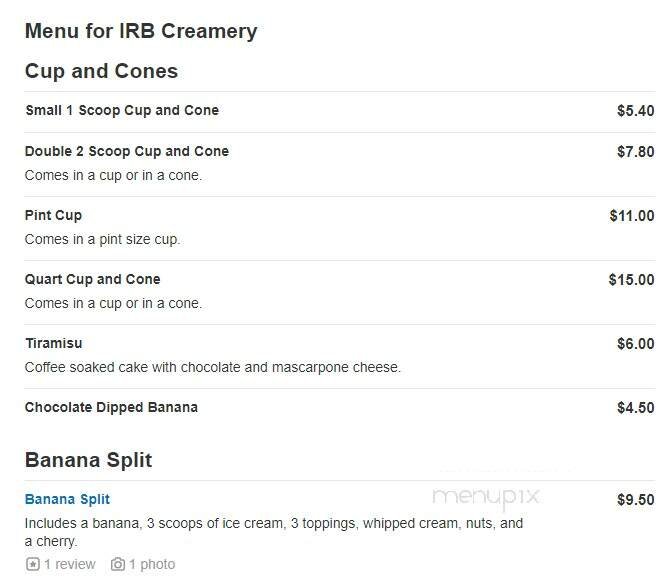
Task: Select Double 2 Scoop Cup and Cone
Action: coord(127,151)
